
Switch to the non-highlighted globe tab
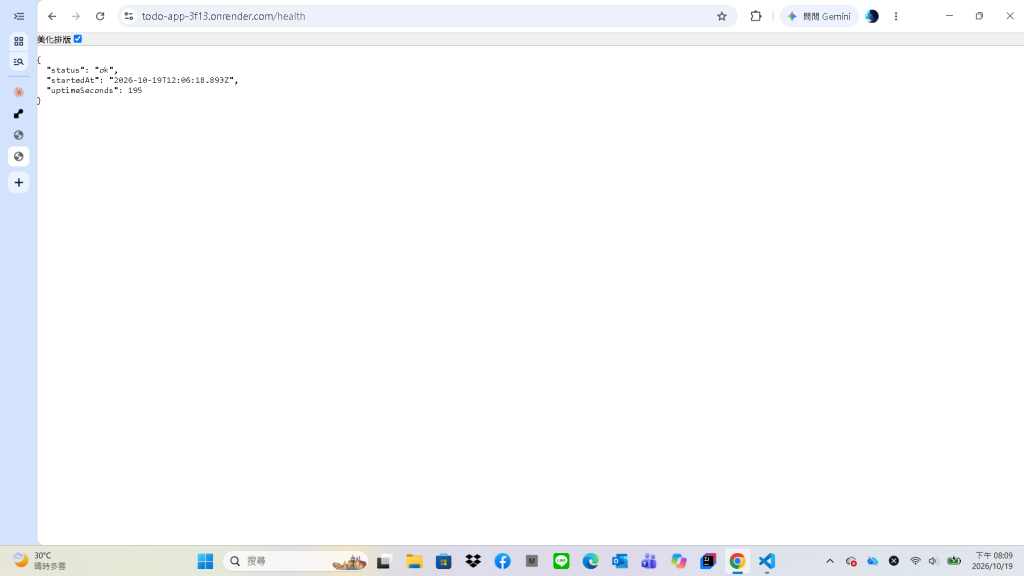point(19,135)
